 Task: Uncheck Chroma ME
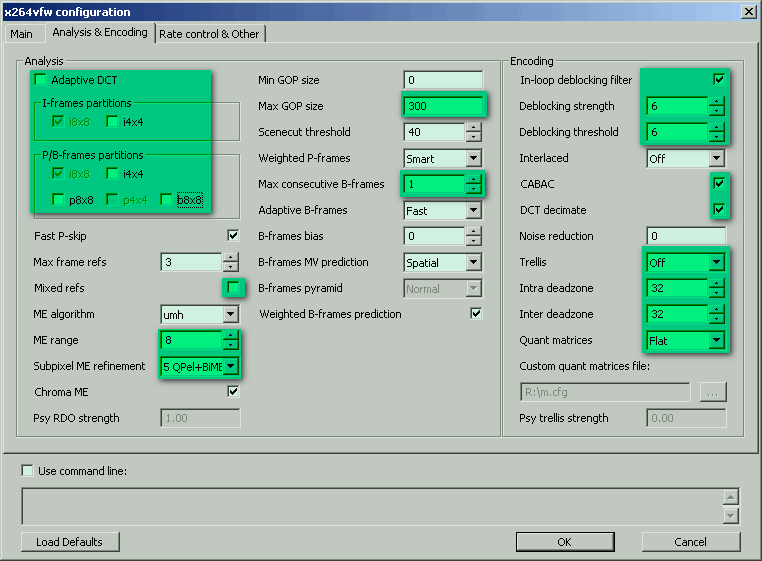(x=233, y=391)
